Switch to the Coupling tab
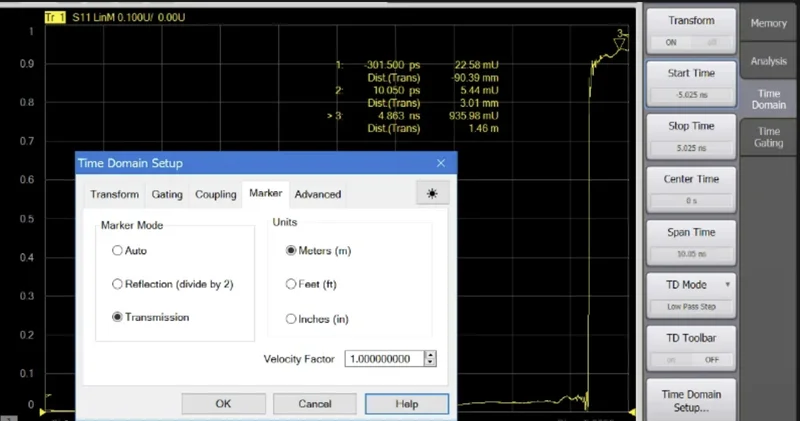This screenshot has width=800, height=421. (216, 194)
